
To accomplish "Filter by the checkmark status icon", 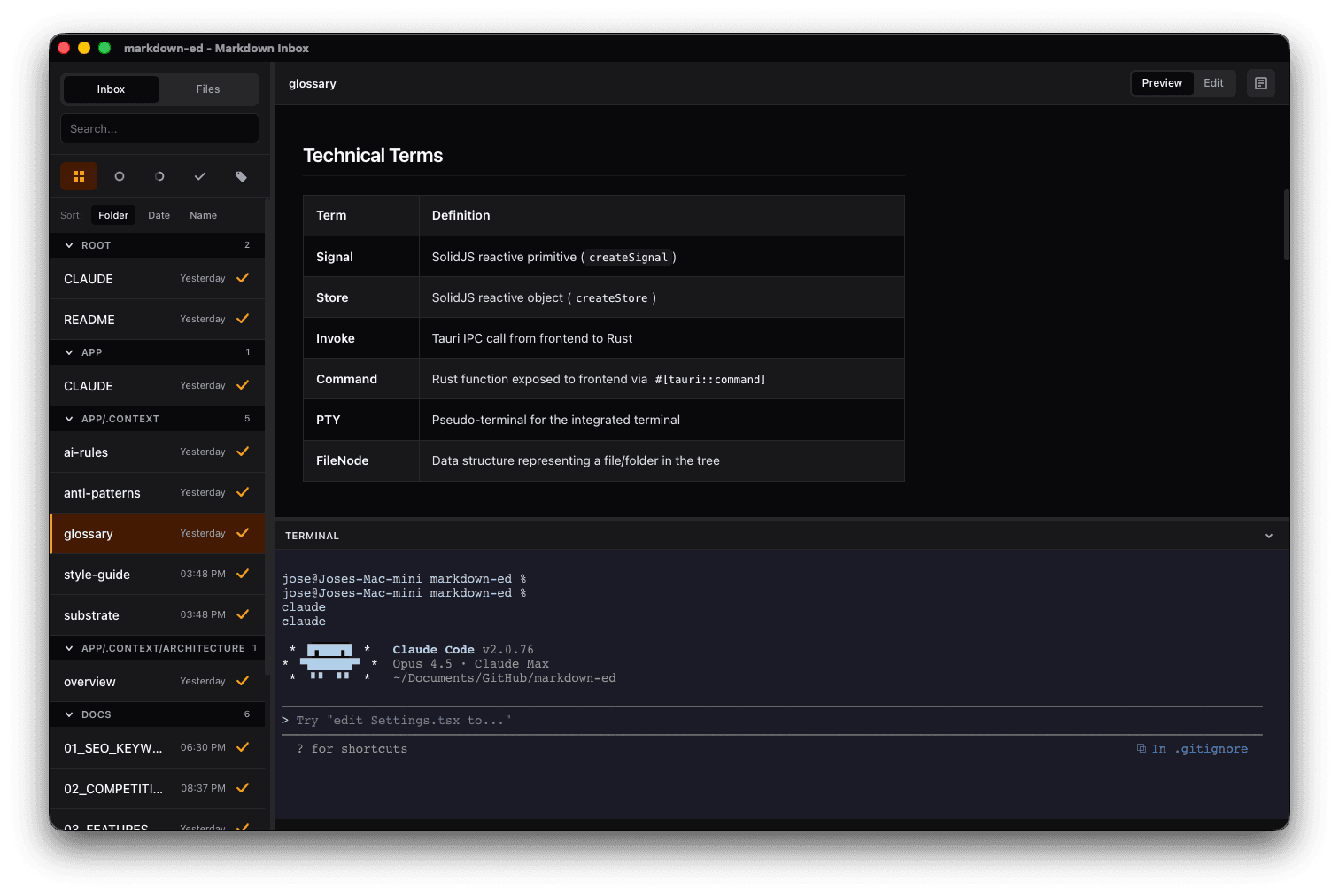I will click(x=200, y=176).
